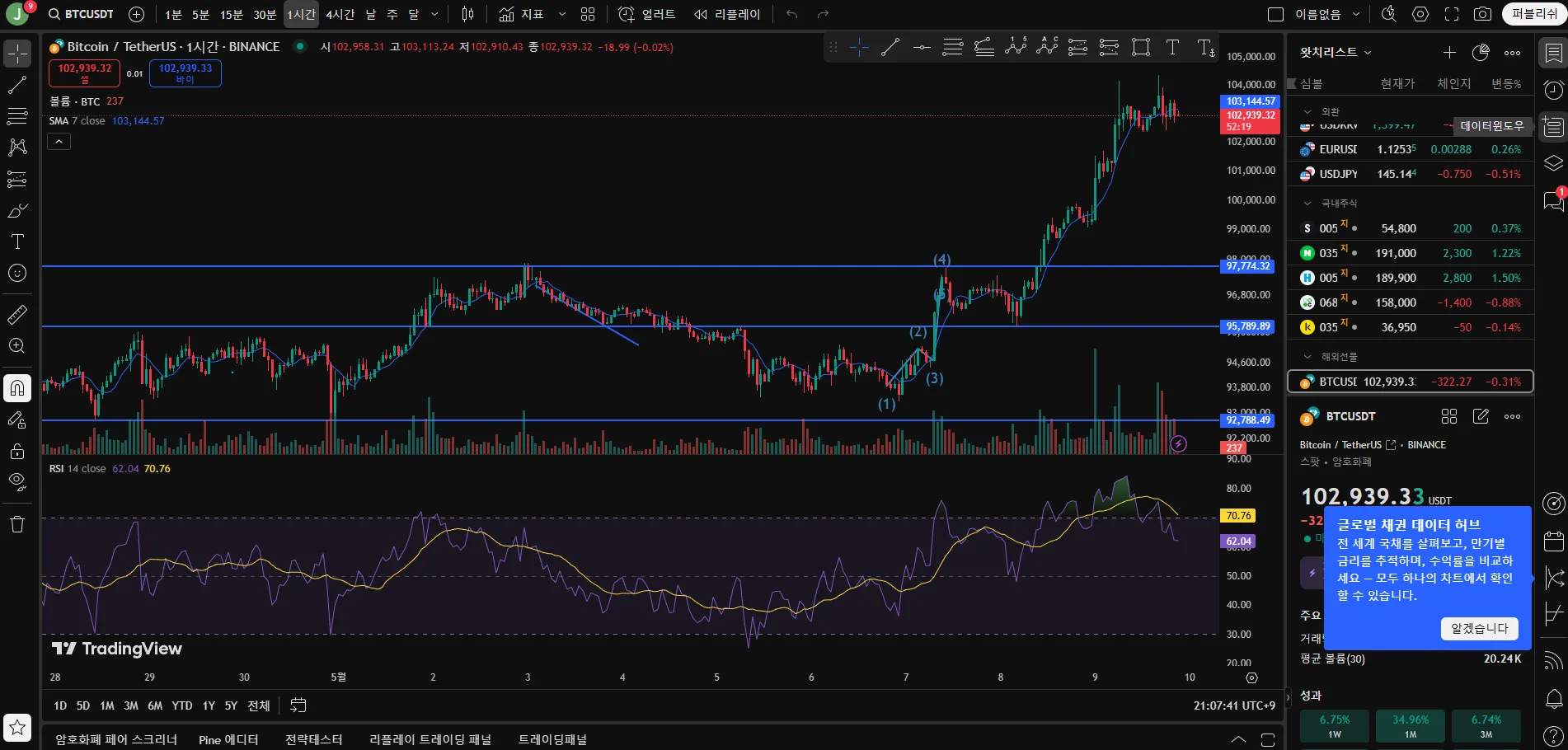The image size is (1568, 750).
Task: Click the blue buy price button
Action: [x=185, y=73]
